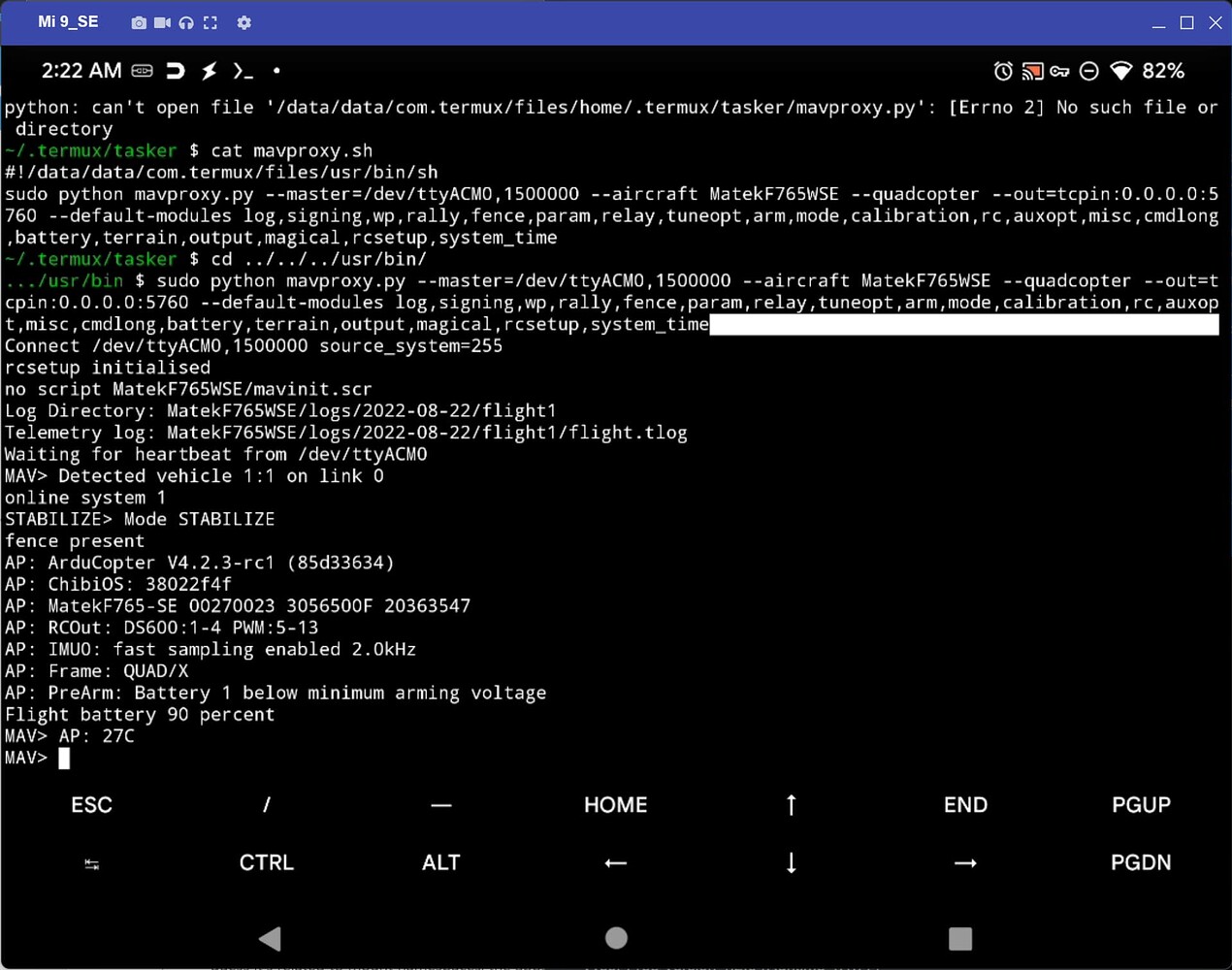Tap the Android Back navigation button
1232x970 pixels.
click(x=269, y=938)
